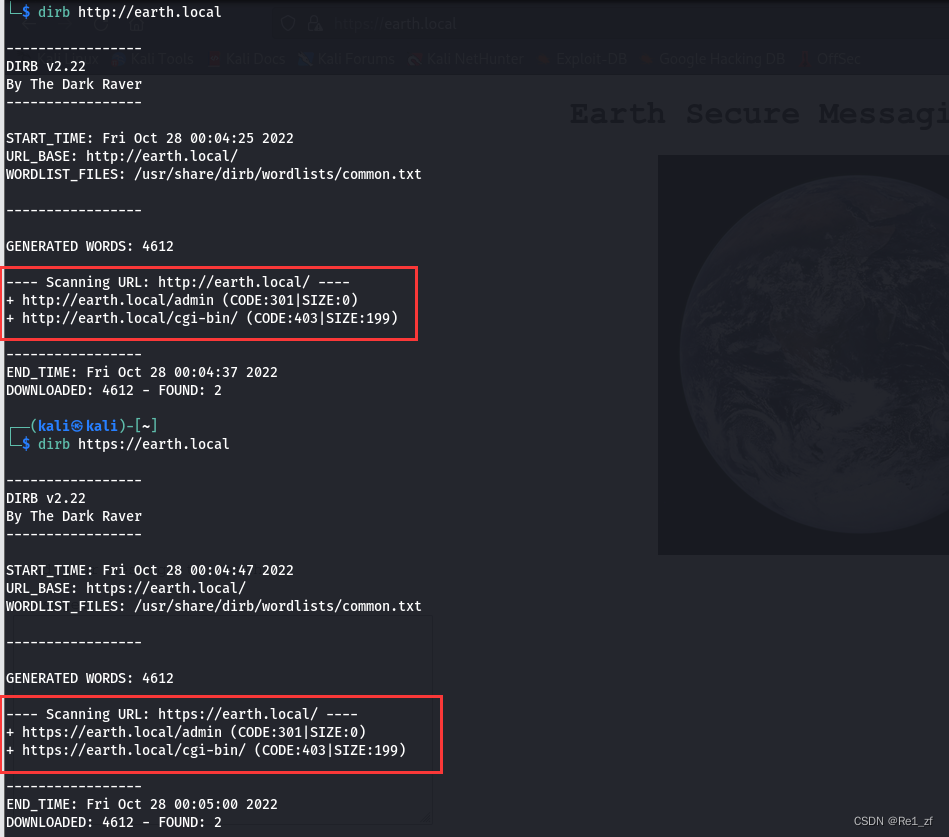This screenshot has width=949, height=837.
Task: Click the Earth globe image
Action: pyautogui.click(x=803, y=355)
